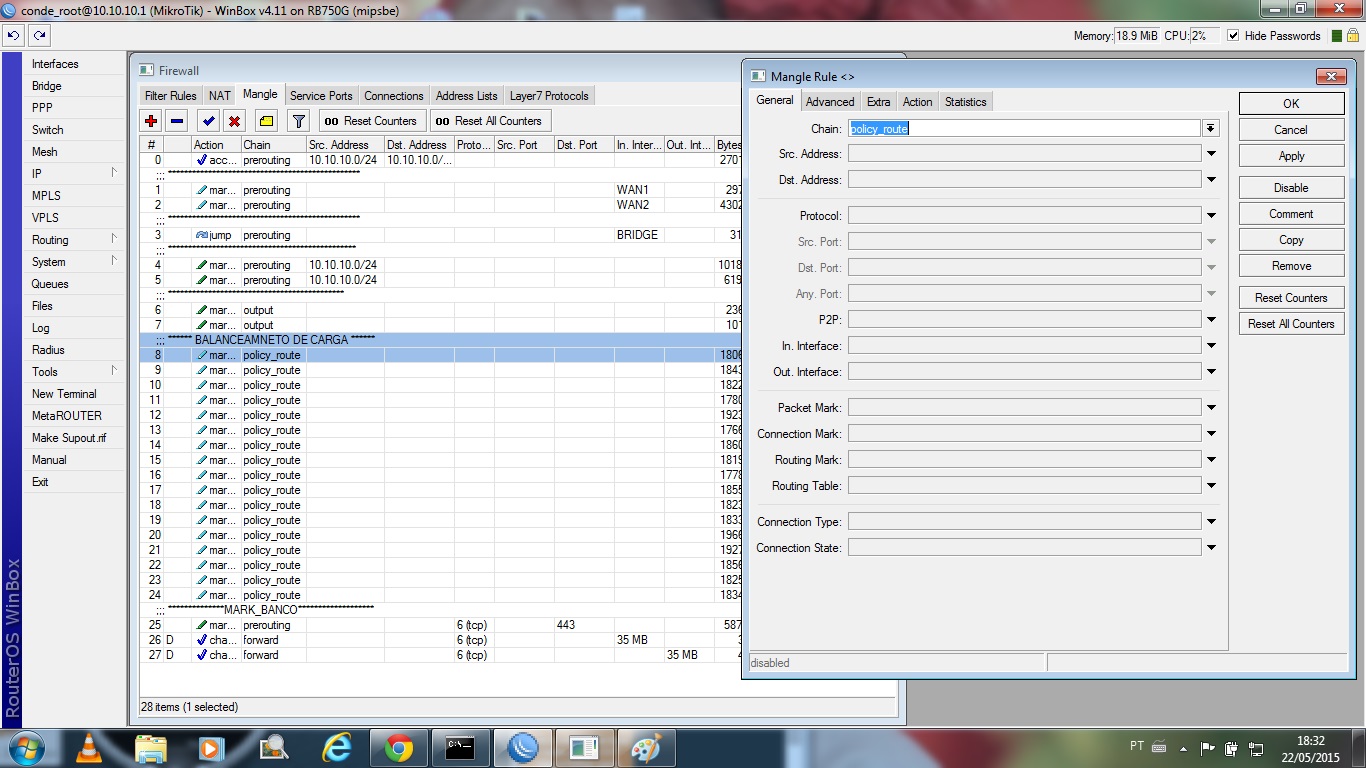
Task: Open Internet Explorer from the taskbar
Action: (x=337, y=748)
